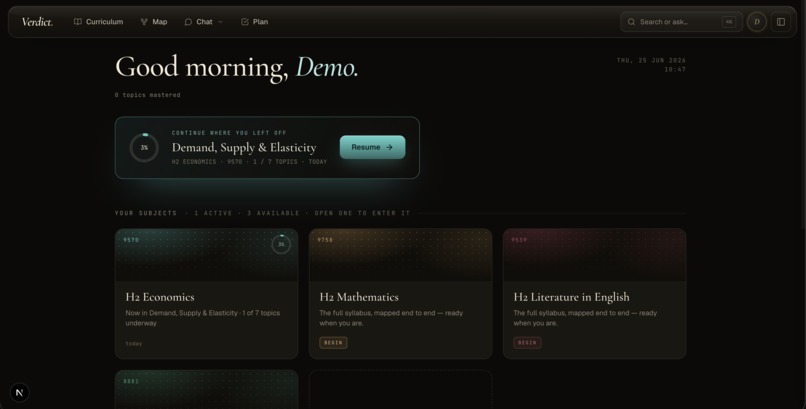Viewport: 806px width, 409px height.
Task: Open the Curriculum nav item
Action: (x=99, y=22)
